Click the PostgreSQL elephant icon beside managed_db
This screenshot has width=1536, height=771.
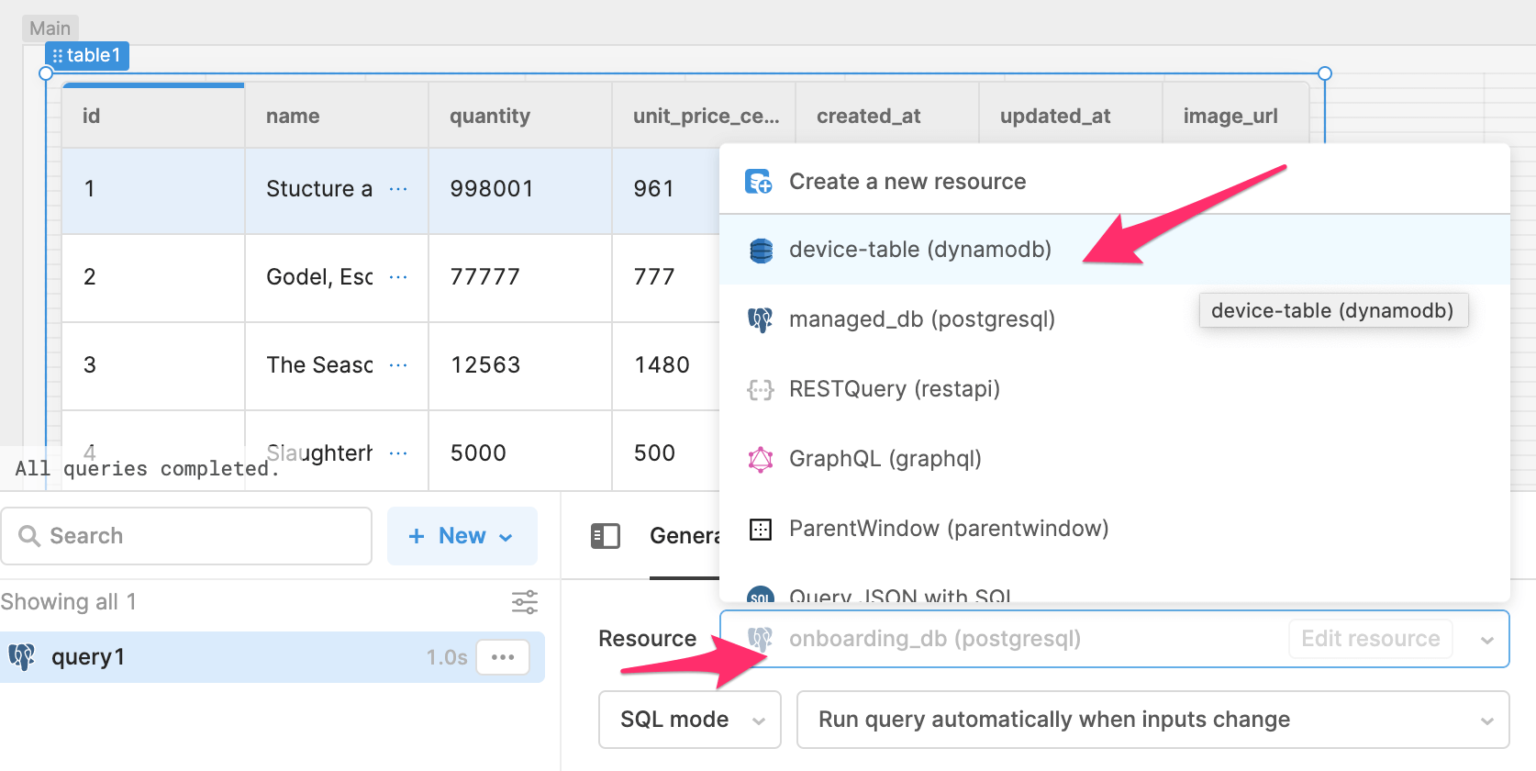760,320
